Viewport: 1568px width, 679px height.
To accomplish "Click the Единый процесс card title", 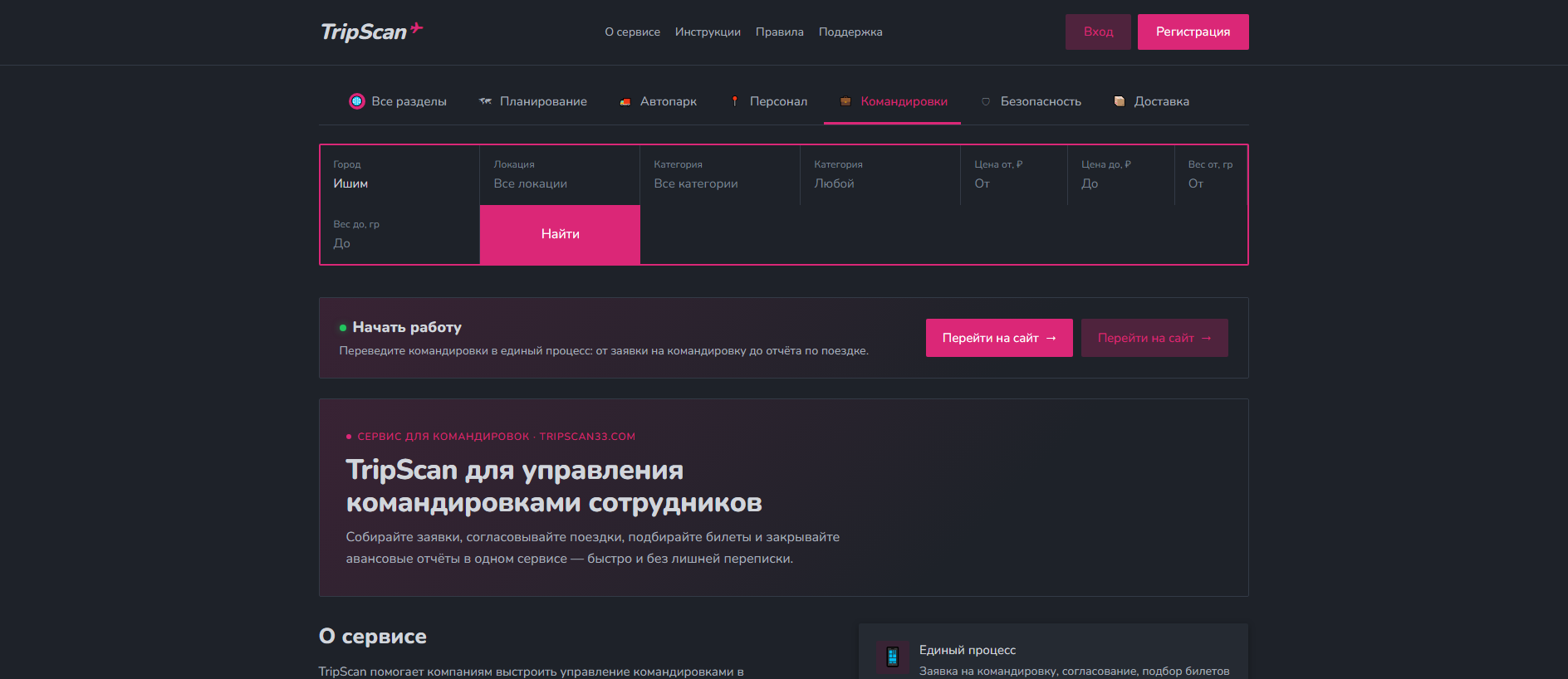I will [x=968, y=650].
